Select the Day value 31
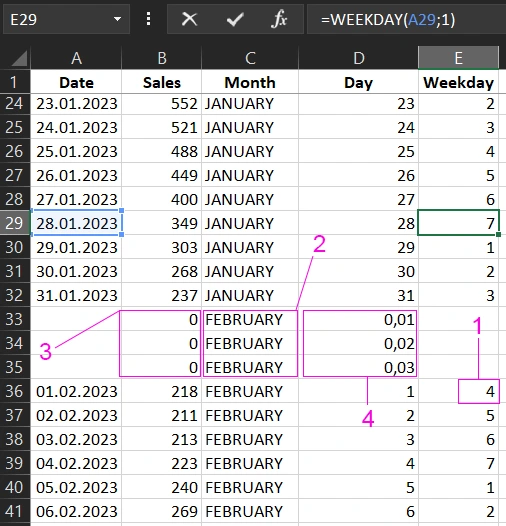506x526 pixels. coord(358,295)
